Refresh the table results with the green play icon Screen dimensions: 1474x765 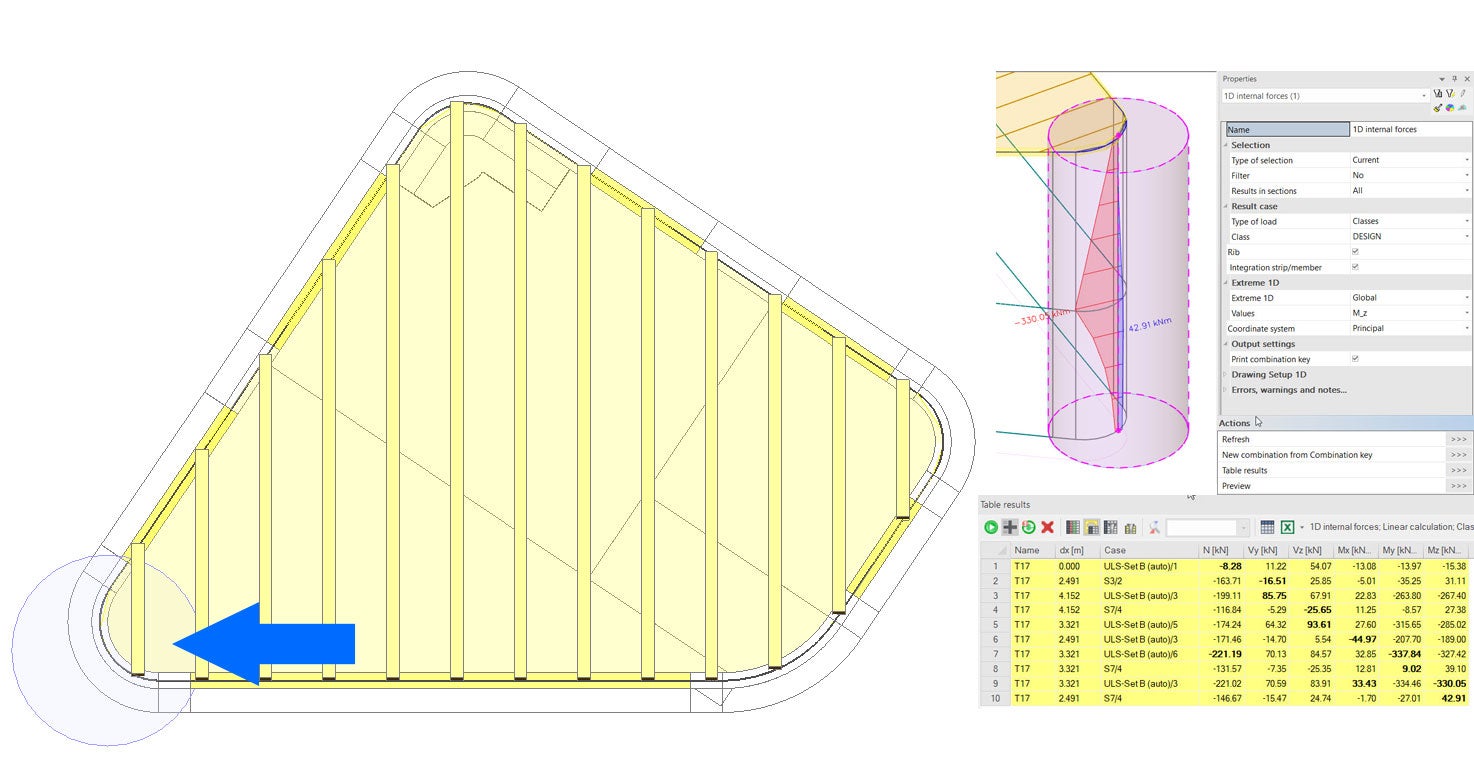(x=992, y=527)
